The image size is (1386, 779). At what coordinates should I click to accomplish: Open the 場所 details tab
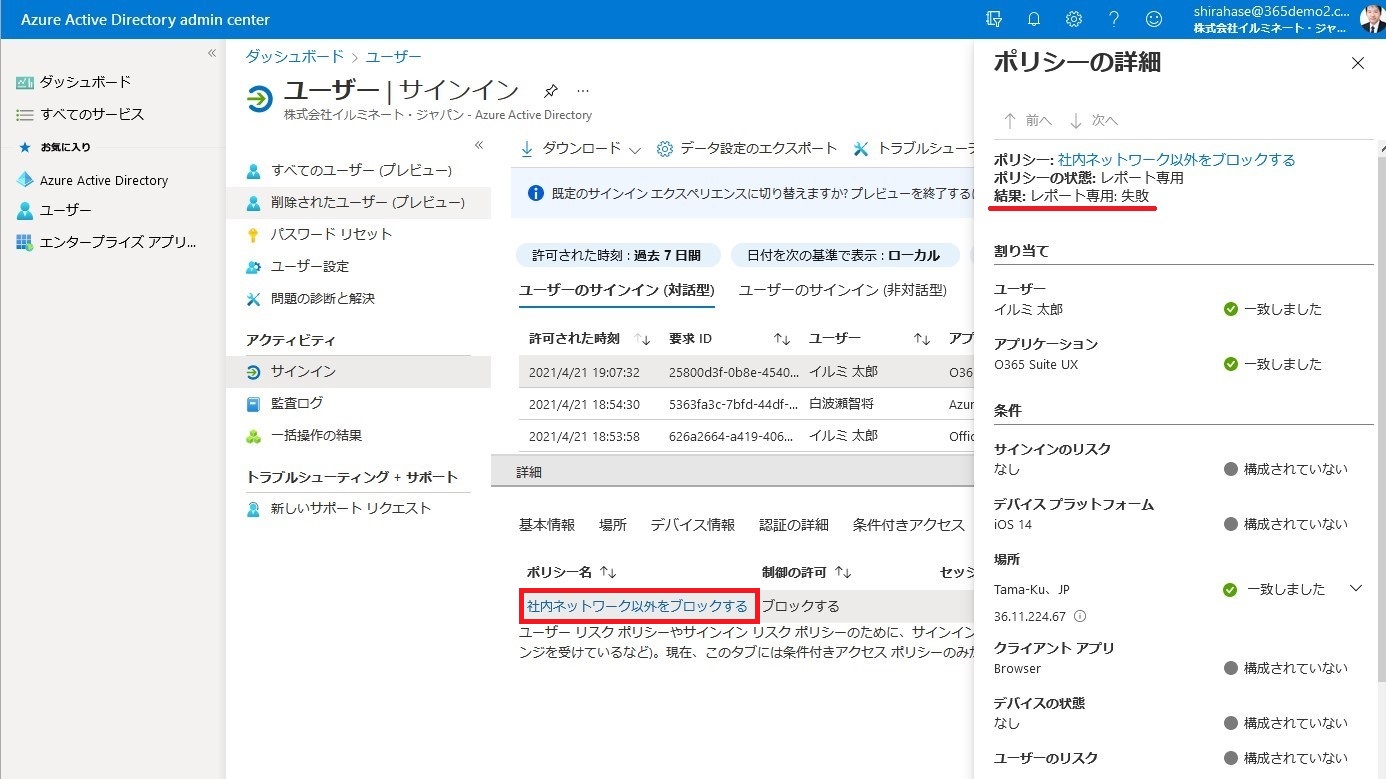click(x=613, y=525)
